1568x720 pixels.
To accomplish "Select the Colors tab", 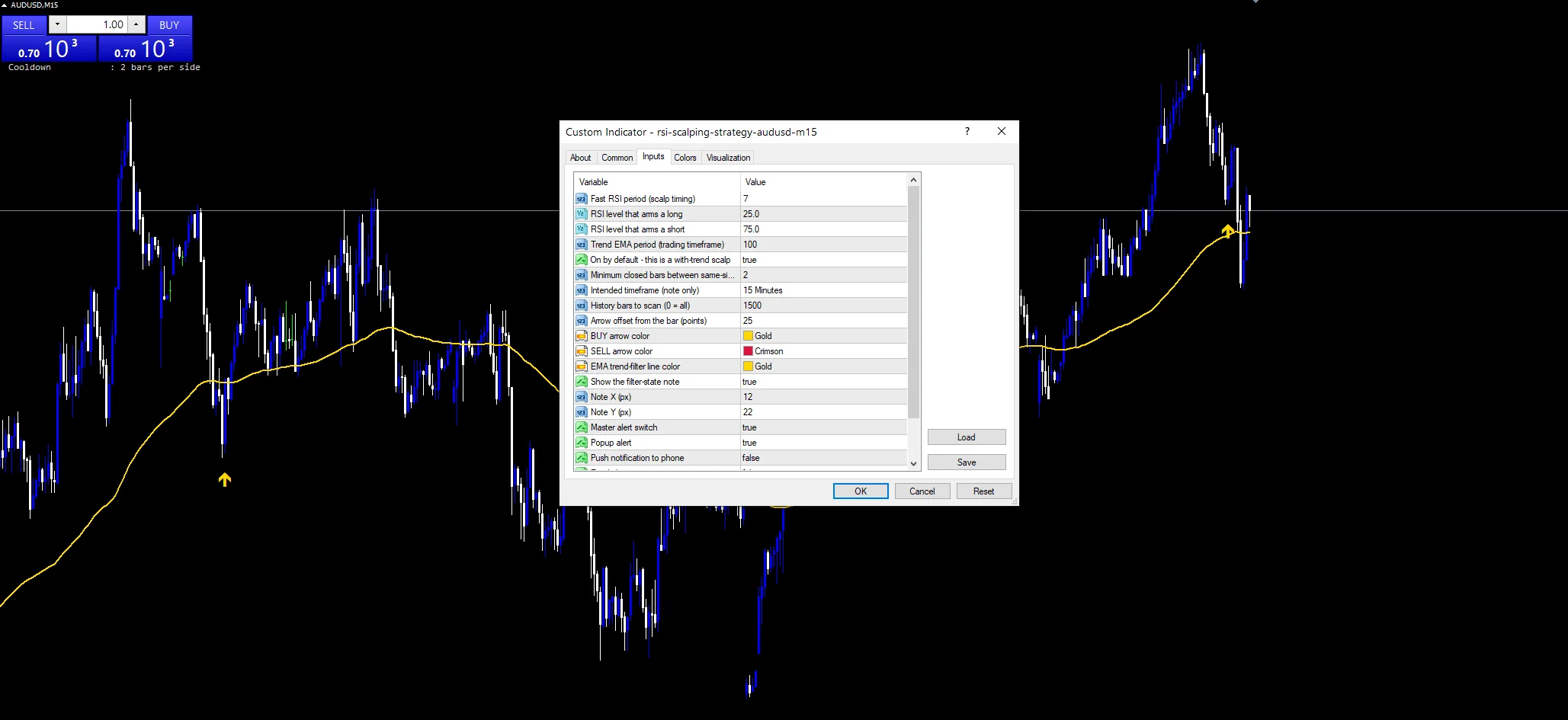I will (x=685, y=158).
